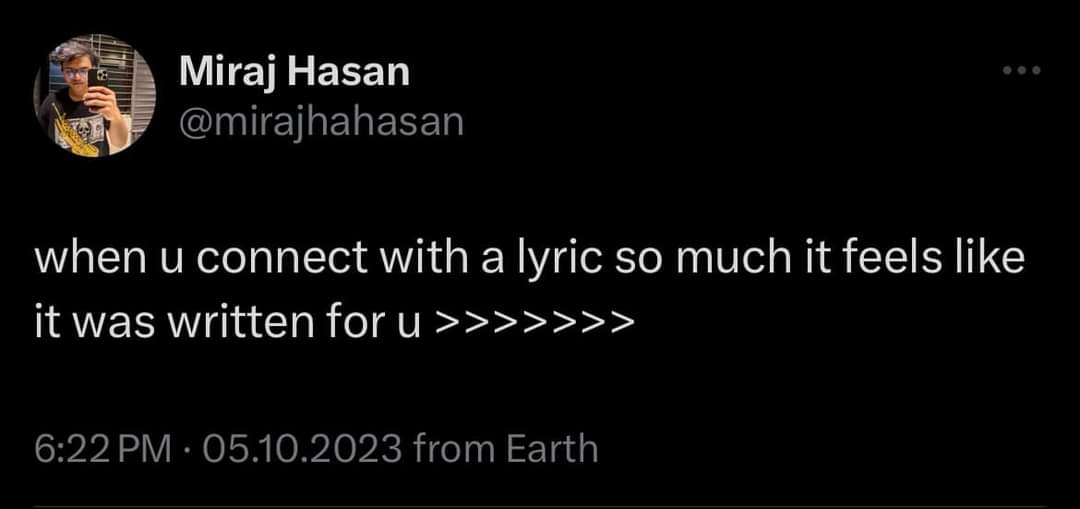This screenshot has width=1080, height=509.
Task: Open the three-dot more options menu
Action: (x=1023, y=71)
